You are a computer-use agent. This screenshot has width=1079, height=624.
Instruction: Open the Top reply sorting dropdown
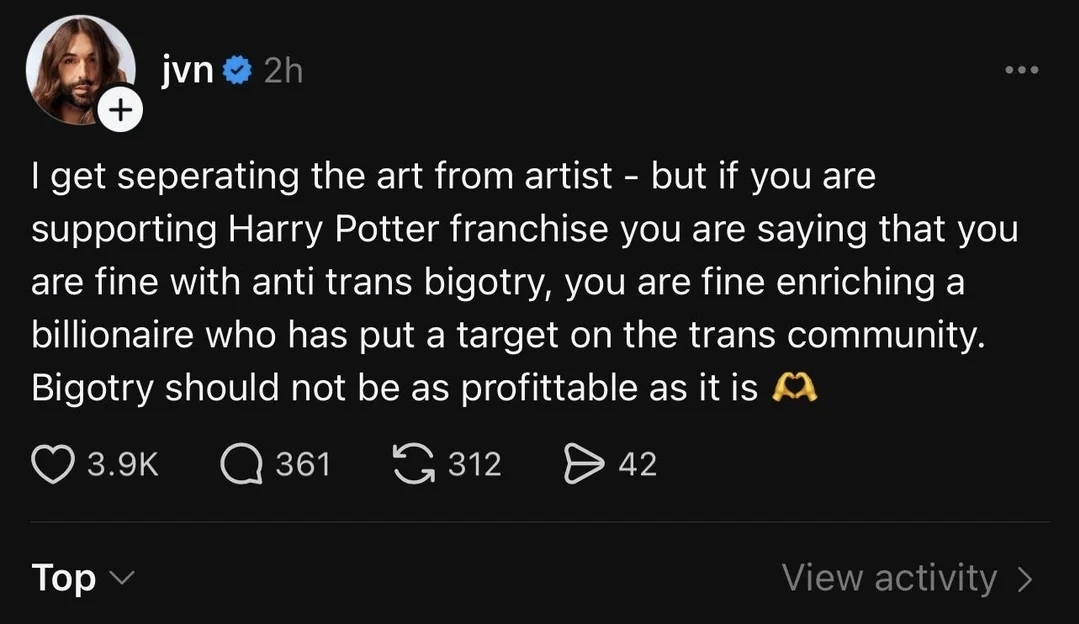[65, 578]
